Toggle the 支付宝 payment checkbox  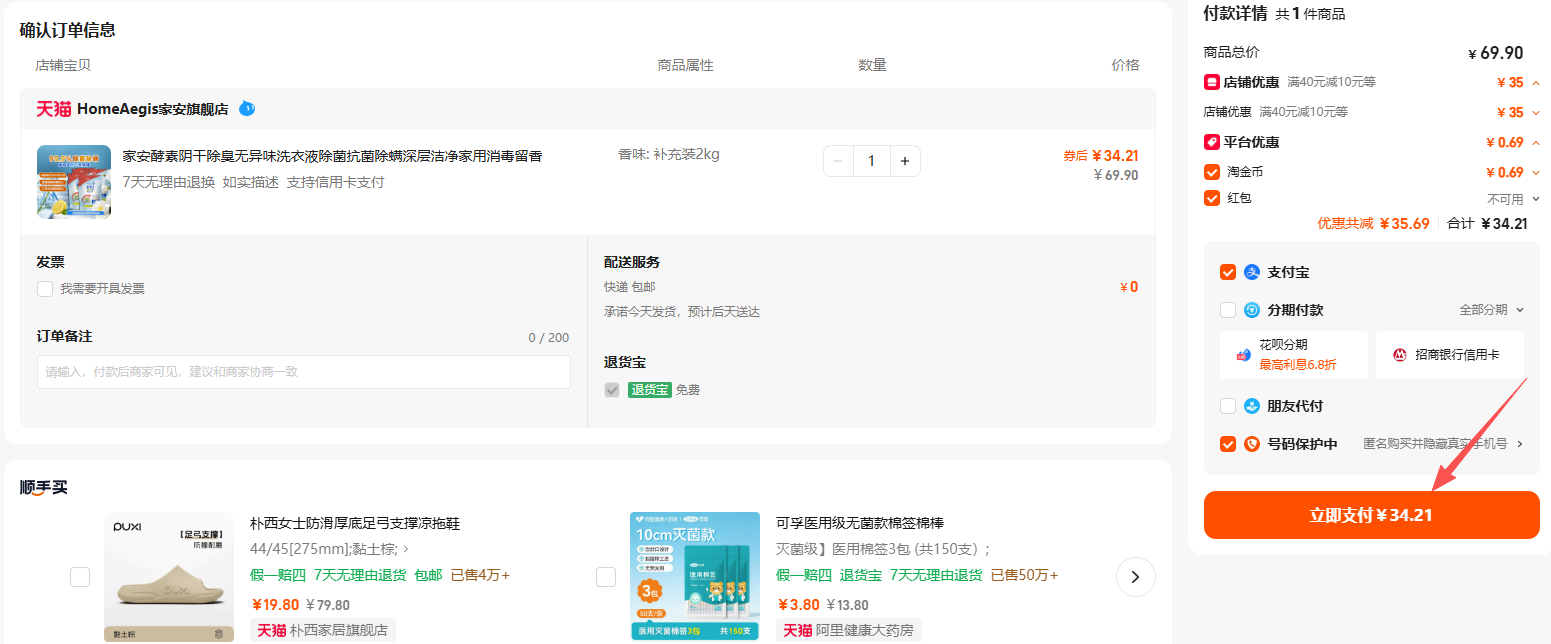(1228, 272)
